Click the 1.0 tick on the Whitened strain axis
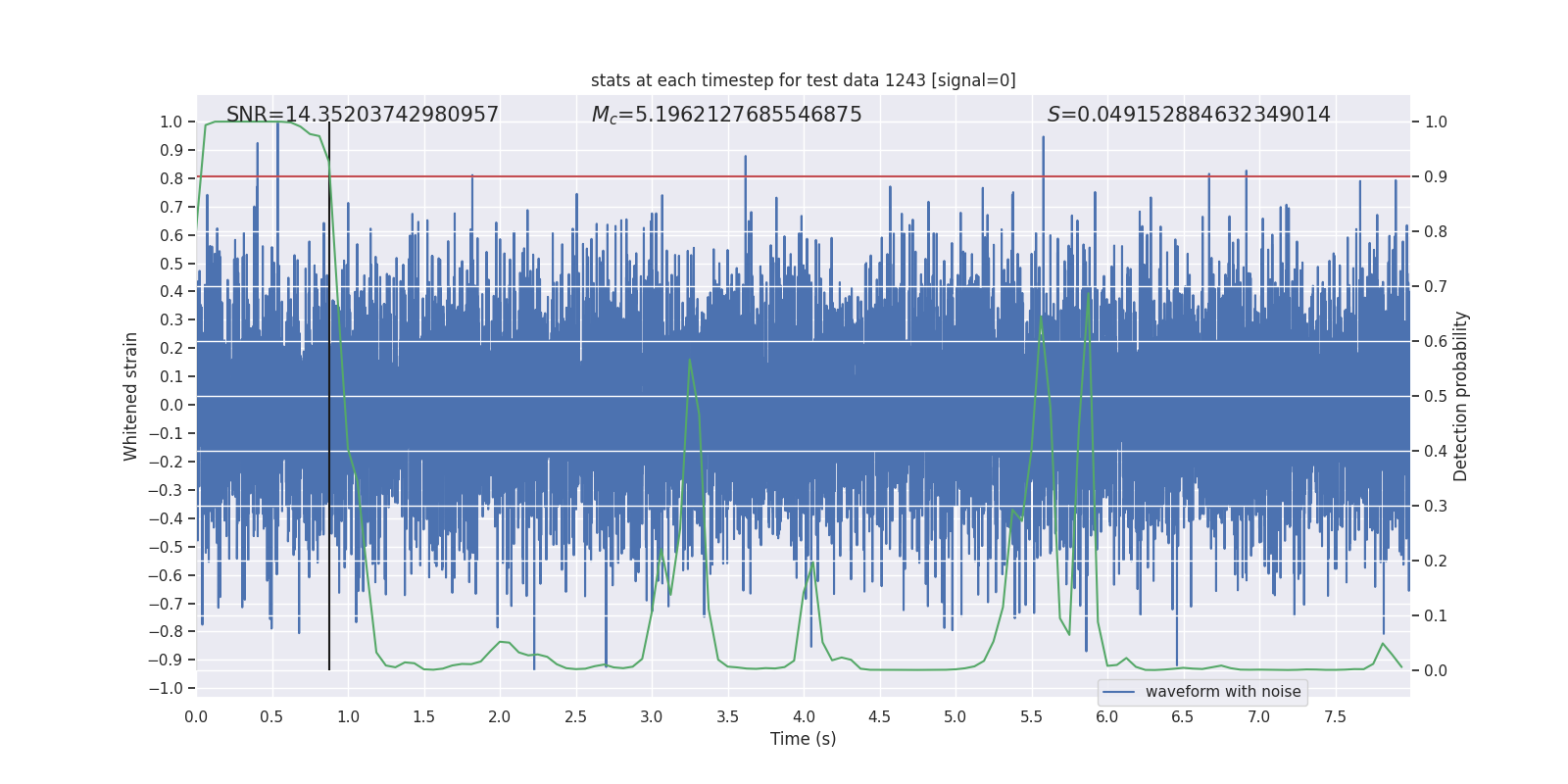Screen dimensions: 1568x784 [171, 122]
